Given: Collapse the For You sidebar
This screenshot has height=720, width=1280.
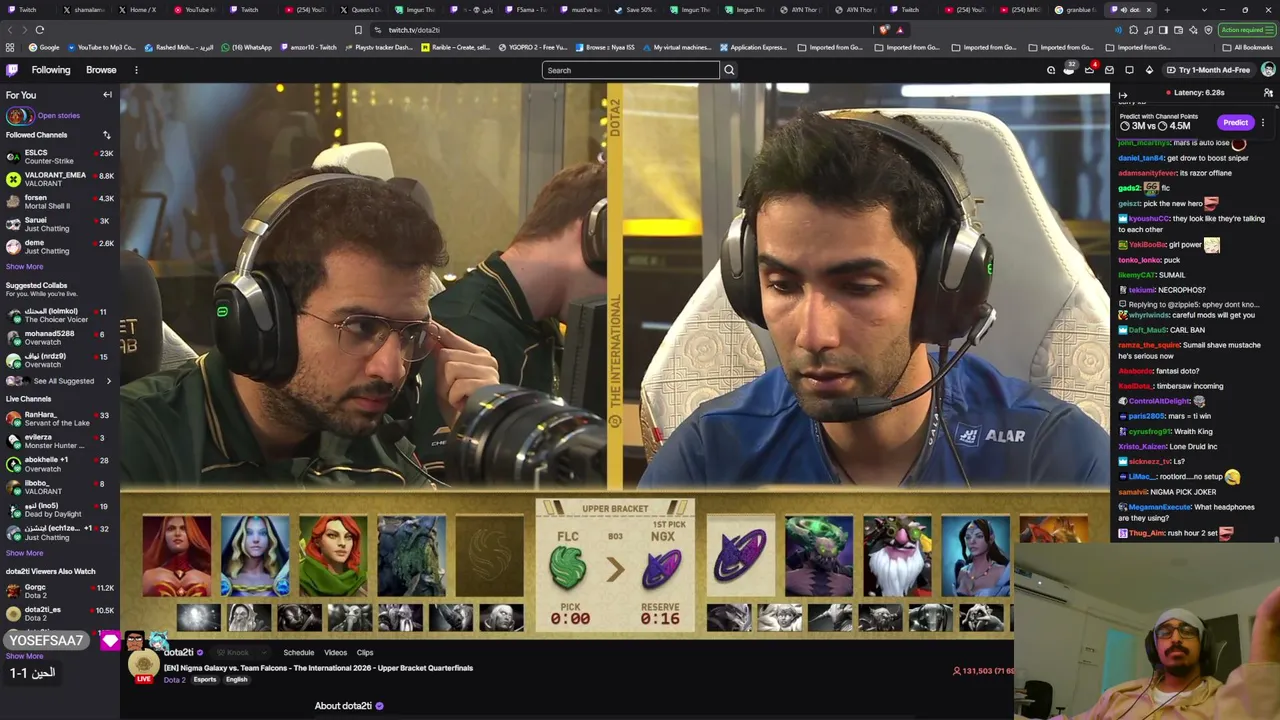Looking at the screenshot, I should coord(107,95).
